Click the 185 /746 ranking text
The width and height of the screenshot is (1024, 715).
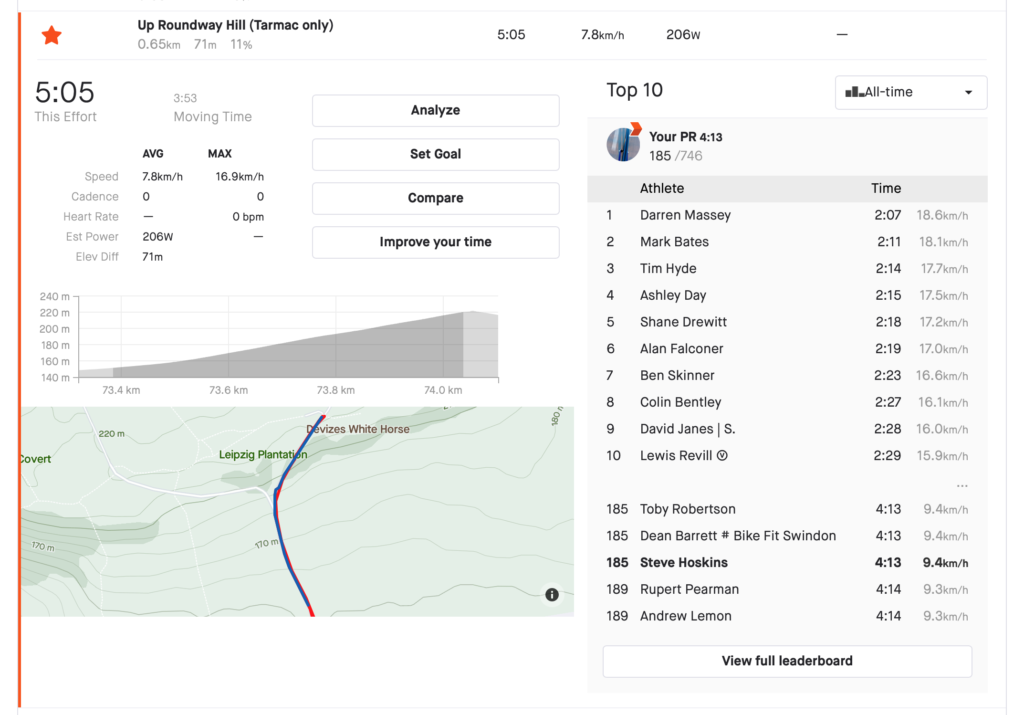[676, 156]
